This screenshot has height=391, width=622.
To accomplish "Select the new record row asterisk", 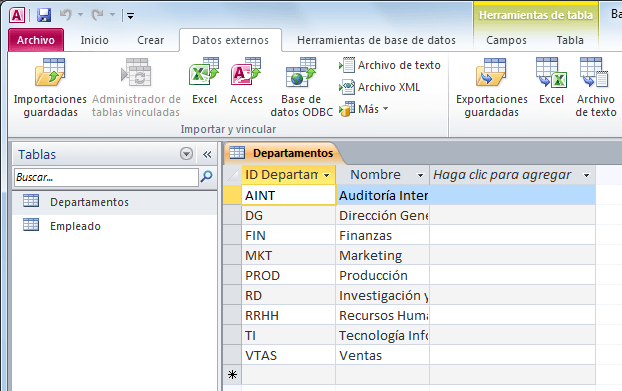I will pos(232,375).
